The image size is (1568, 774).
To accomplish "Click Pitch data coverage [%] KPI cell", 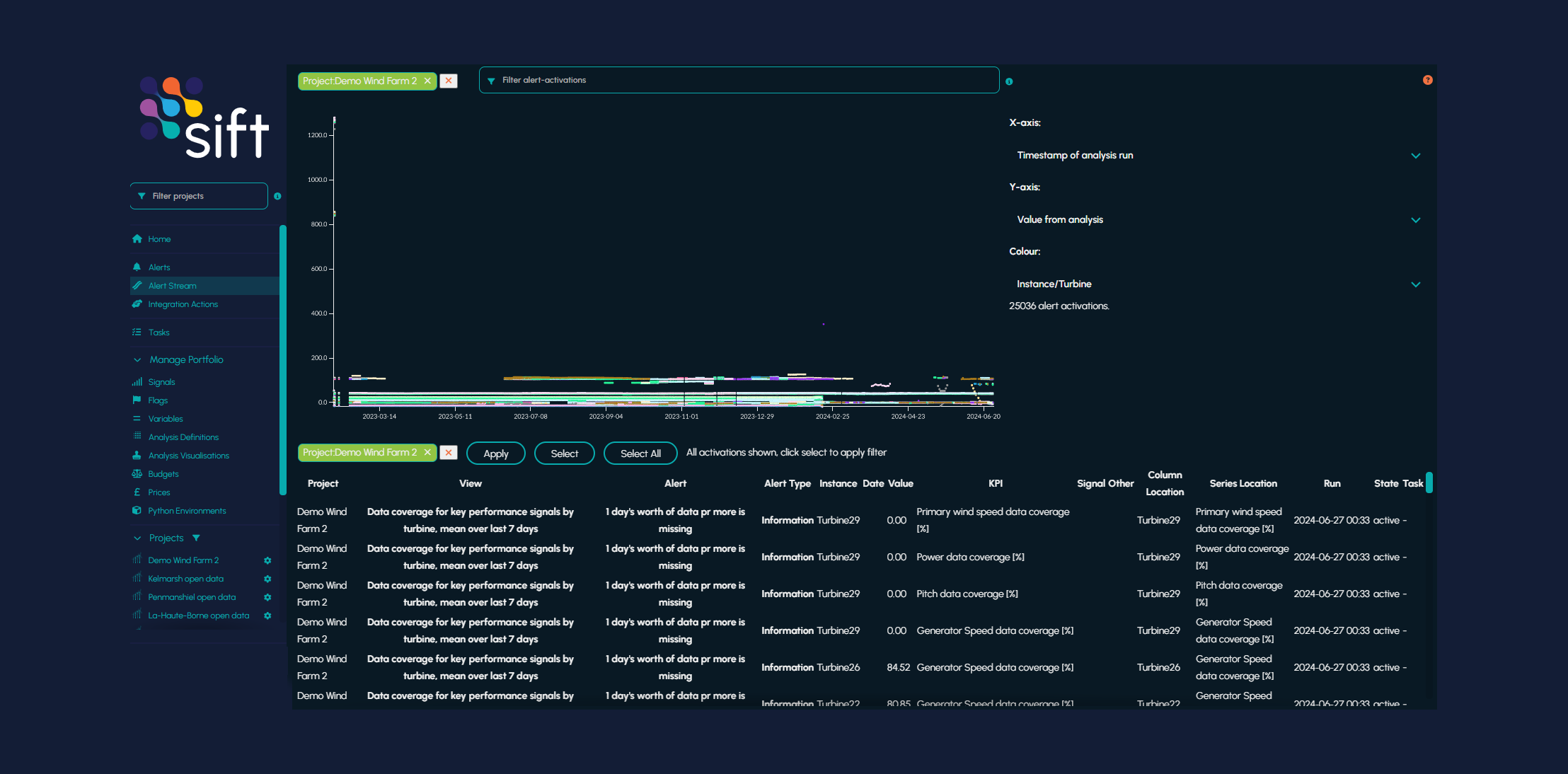I will coord(967,594).
